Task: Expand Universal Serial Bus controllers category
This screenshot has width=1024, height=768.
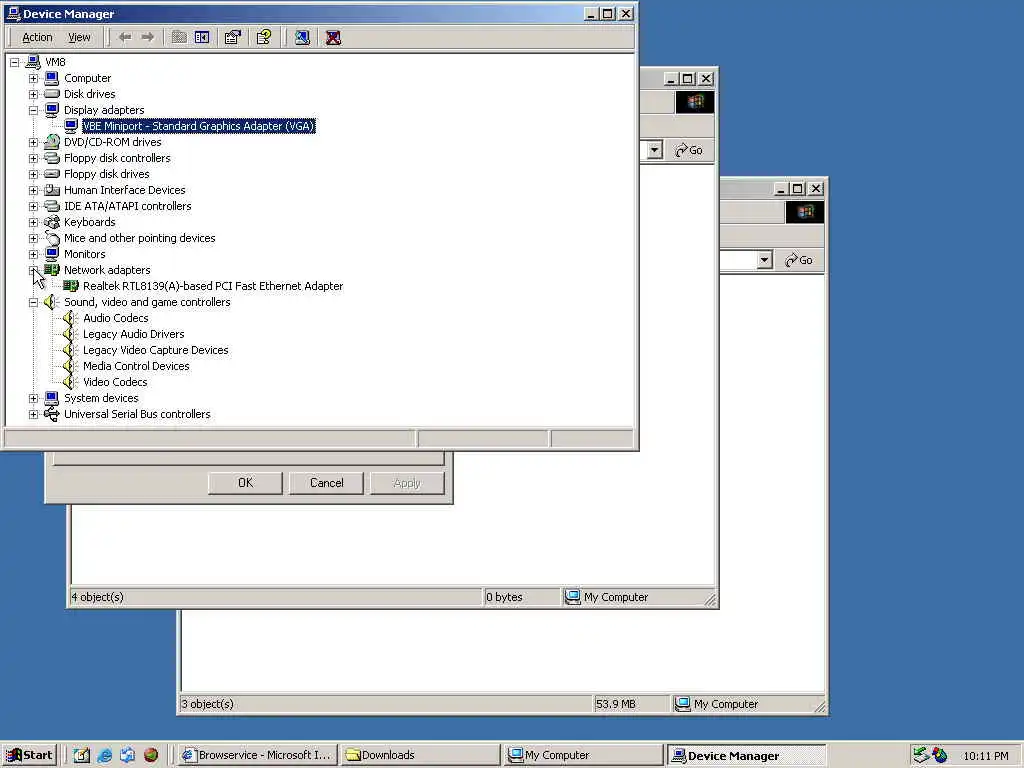Action: click(x=33, y=414)
